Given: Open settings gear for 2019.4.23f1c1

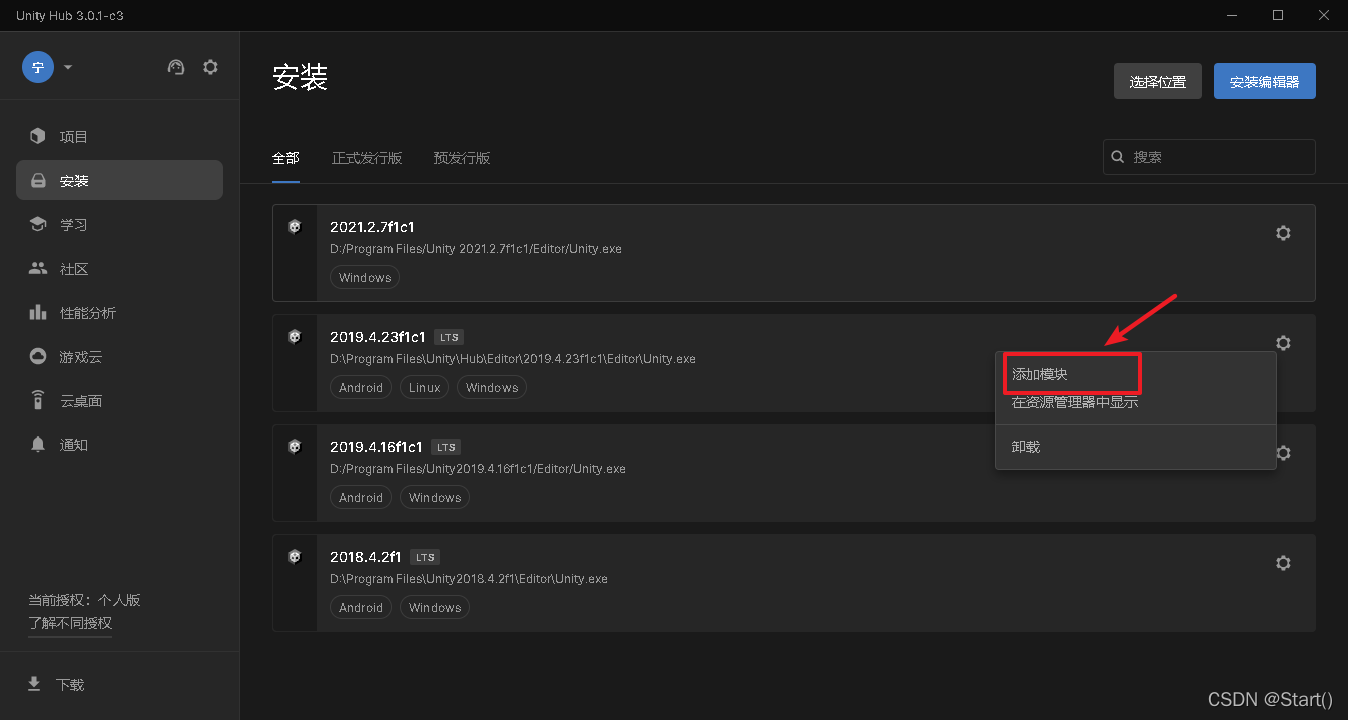Looking at the screenshot, I should pyautogui.click(x=1283, y=343).
